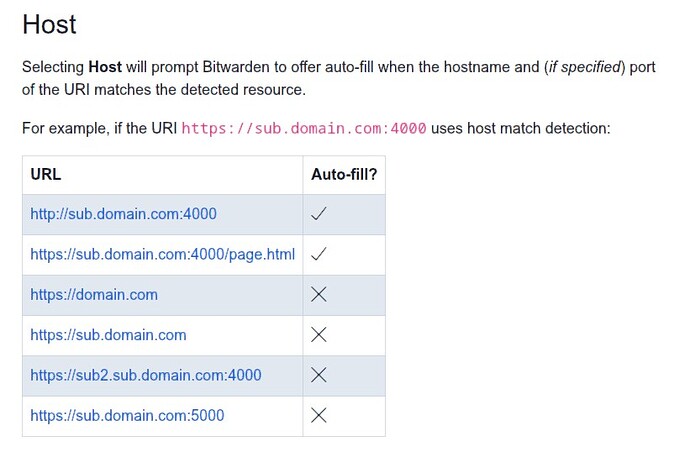Screen dimensions: 690x452
Task: Click the pink inline code URI example
Action: point(304,128)
